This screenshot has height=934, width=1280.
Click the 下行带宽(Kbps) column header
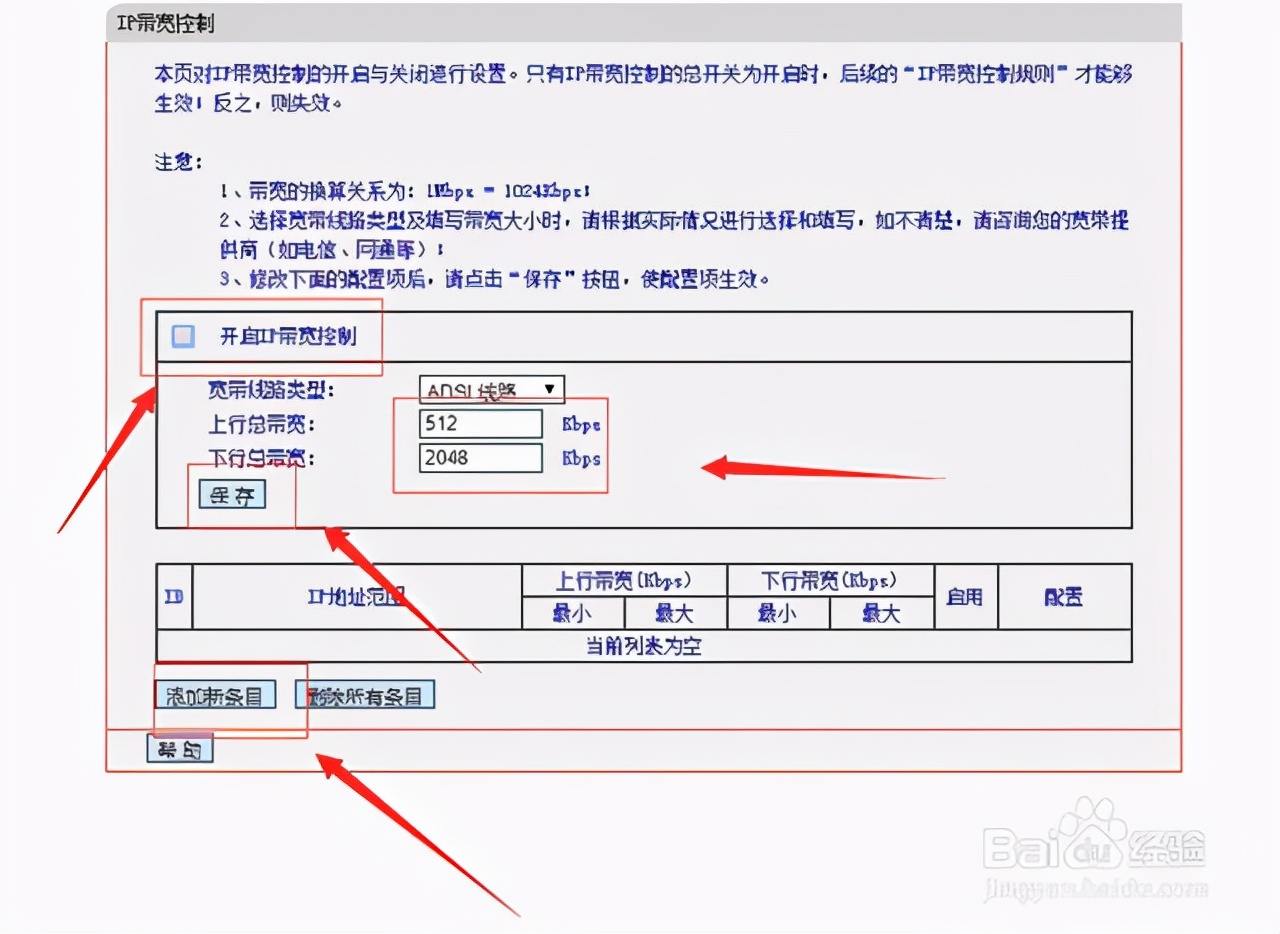click(x=831, y=580)
